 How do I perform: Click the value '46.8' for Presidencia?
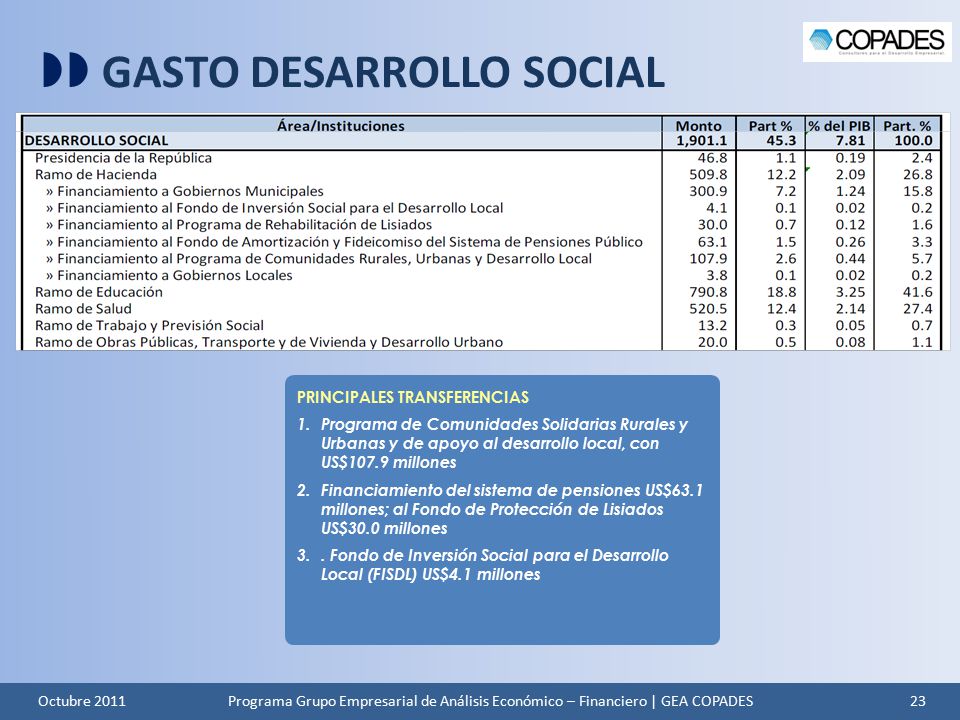pos(713,158)
